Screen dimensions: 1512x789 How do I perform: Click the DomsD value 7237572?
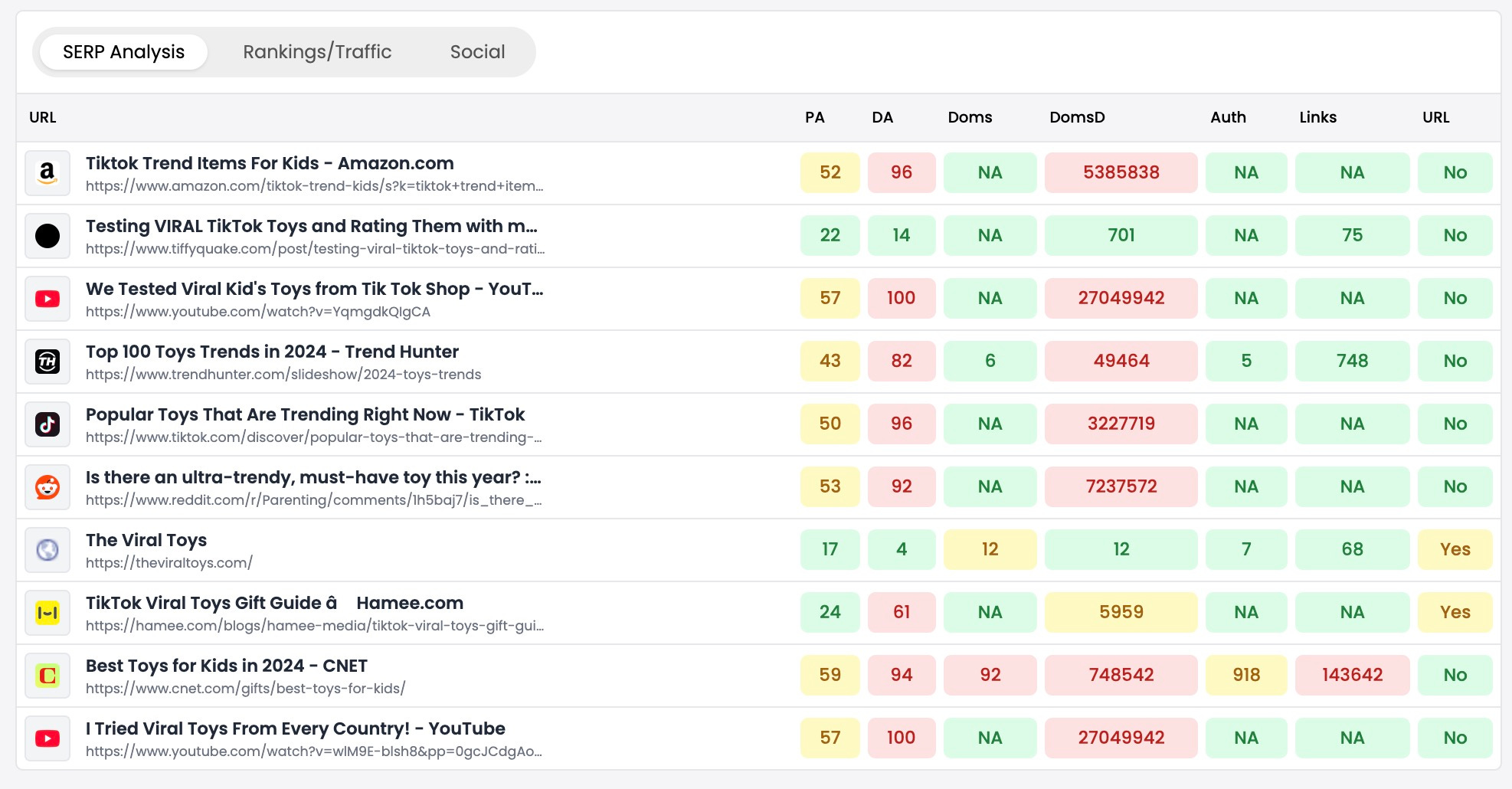1121,486
